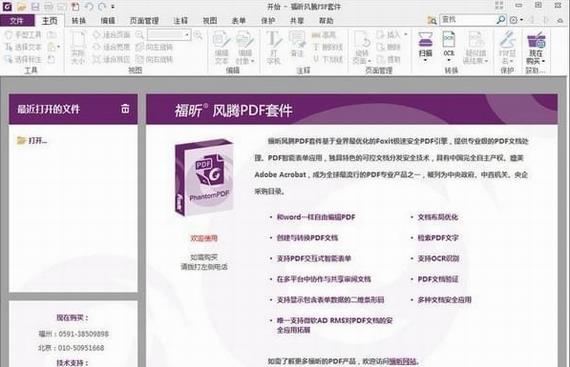
Task: Click the zoom-out magnifier icon
Action: pyautogui.click(x=140, y=35)
